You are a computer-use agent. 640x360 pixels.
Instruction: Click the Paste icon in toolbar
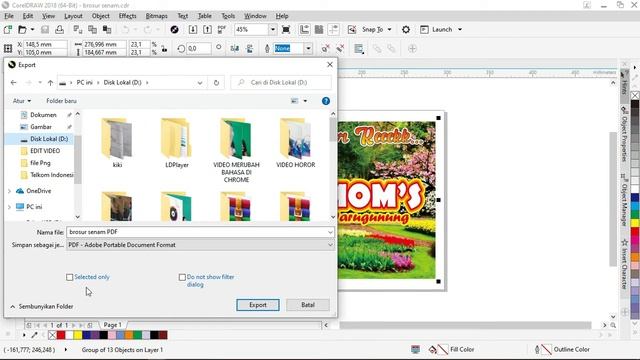pos(107,29)
